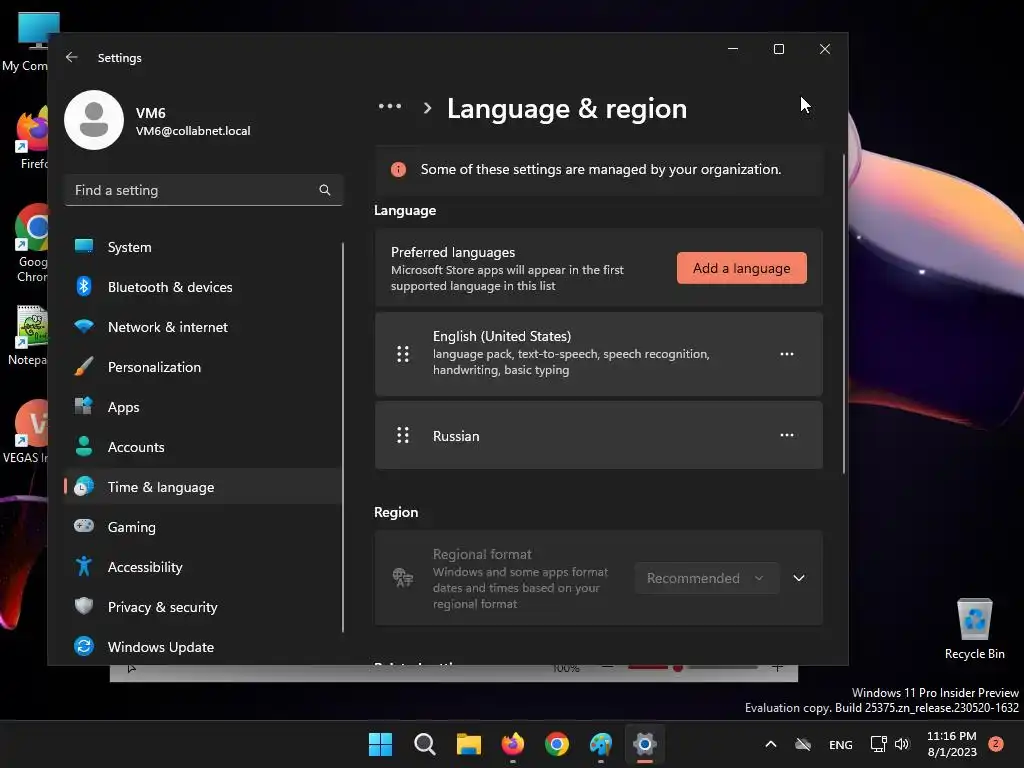Select Time & language in sidebar
Viewport: 1024px width, 768px height.
[x=202, y=487]
